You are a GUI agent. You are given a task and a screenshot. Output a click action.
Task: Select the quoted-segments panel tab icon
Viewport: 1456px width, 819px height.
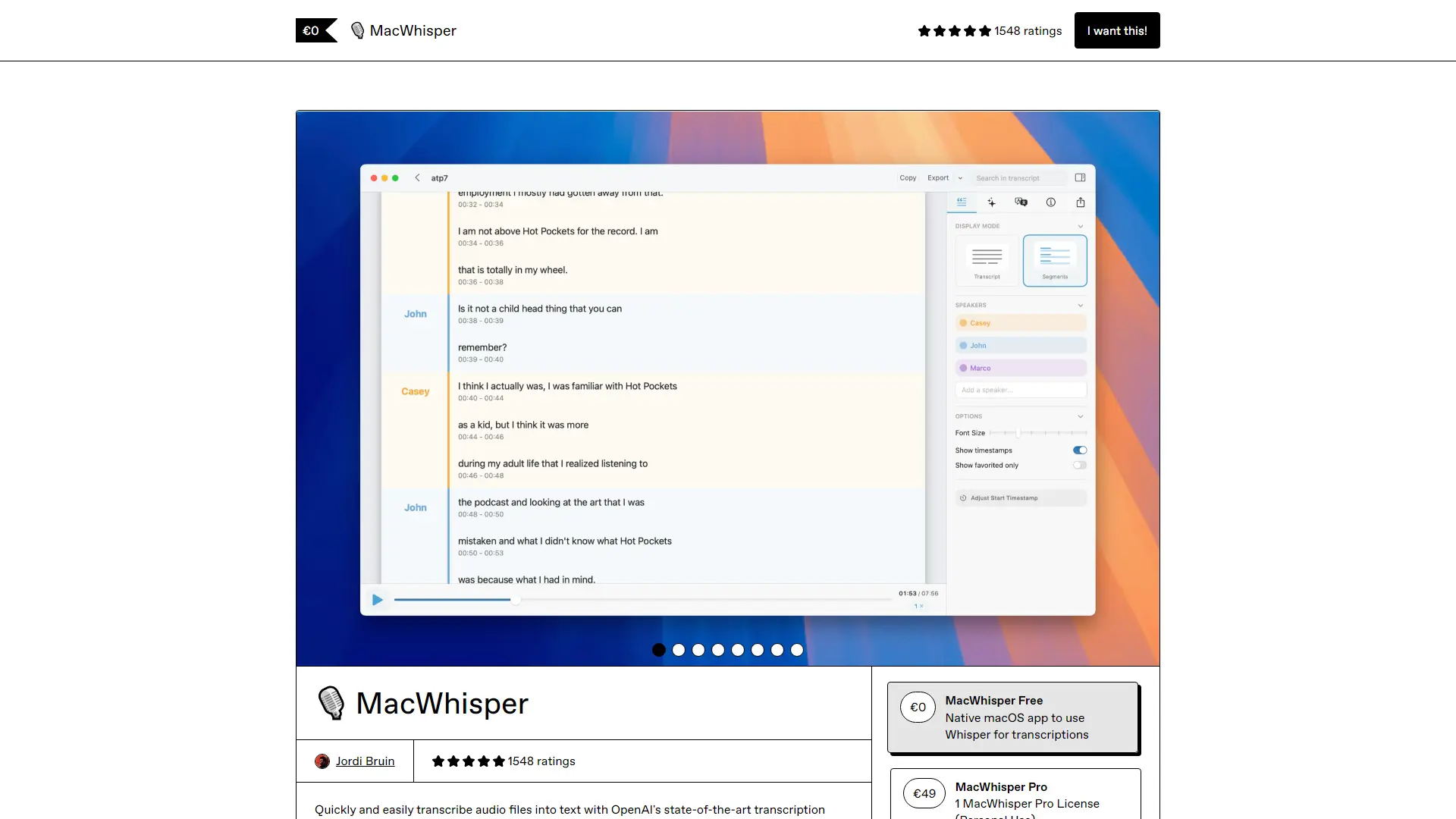tap(962, 202)
